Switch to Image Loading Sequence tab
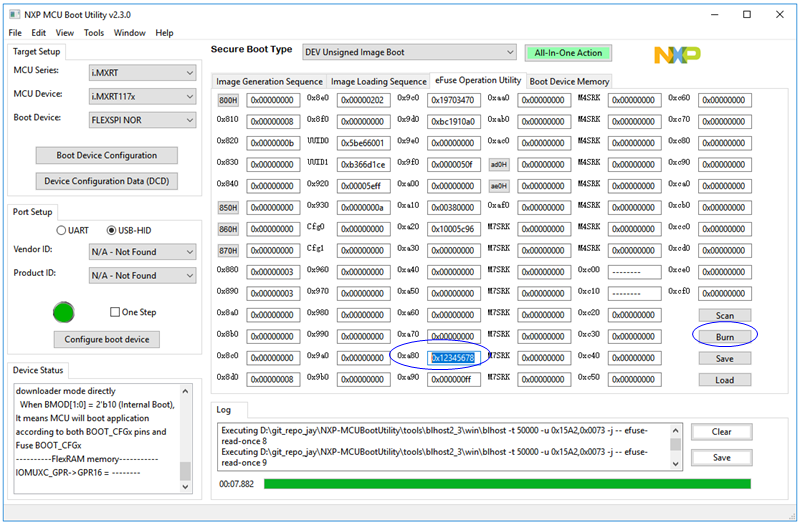This screenshot has height=525, width=800. tap(379, 82)
